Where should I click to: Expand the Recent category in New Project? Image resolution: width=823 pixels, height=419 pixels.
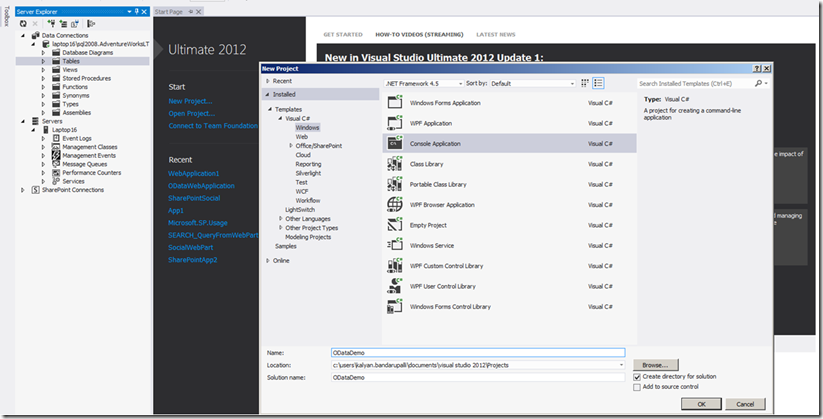[x=268, y=81]
